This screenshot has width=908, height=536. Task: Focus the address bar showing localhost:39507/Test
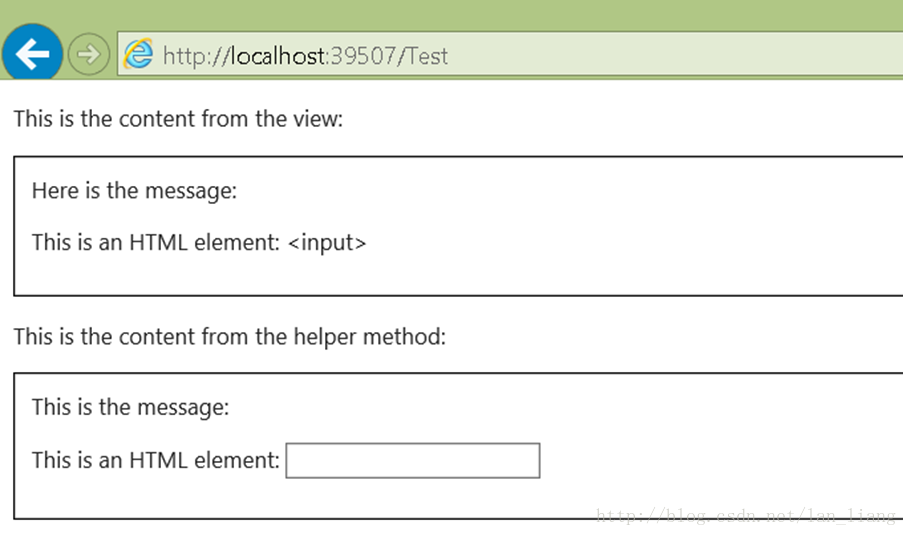tap(510, 53)
